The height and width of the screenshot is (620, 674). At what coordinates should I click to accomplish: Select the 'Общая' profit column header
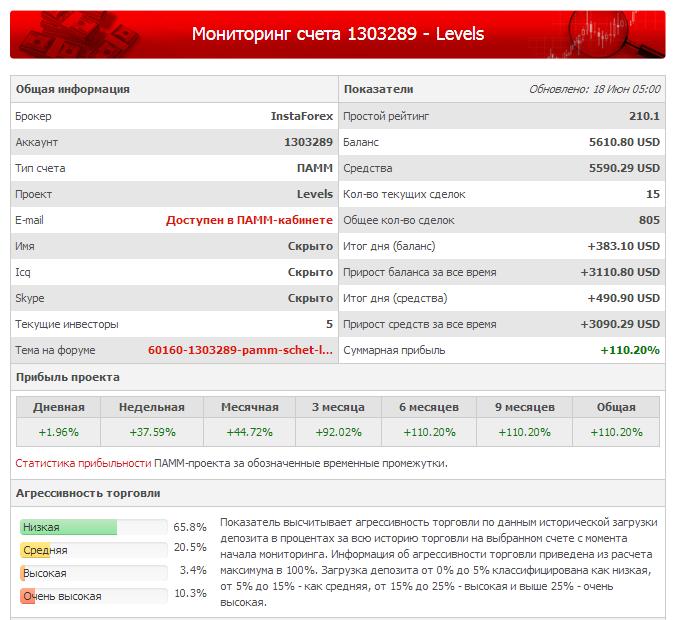coord(616,407)
